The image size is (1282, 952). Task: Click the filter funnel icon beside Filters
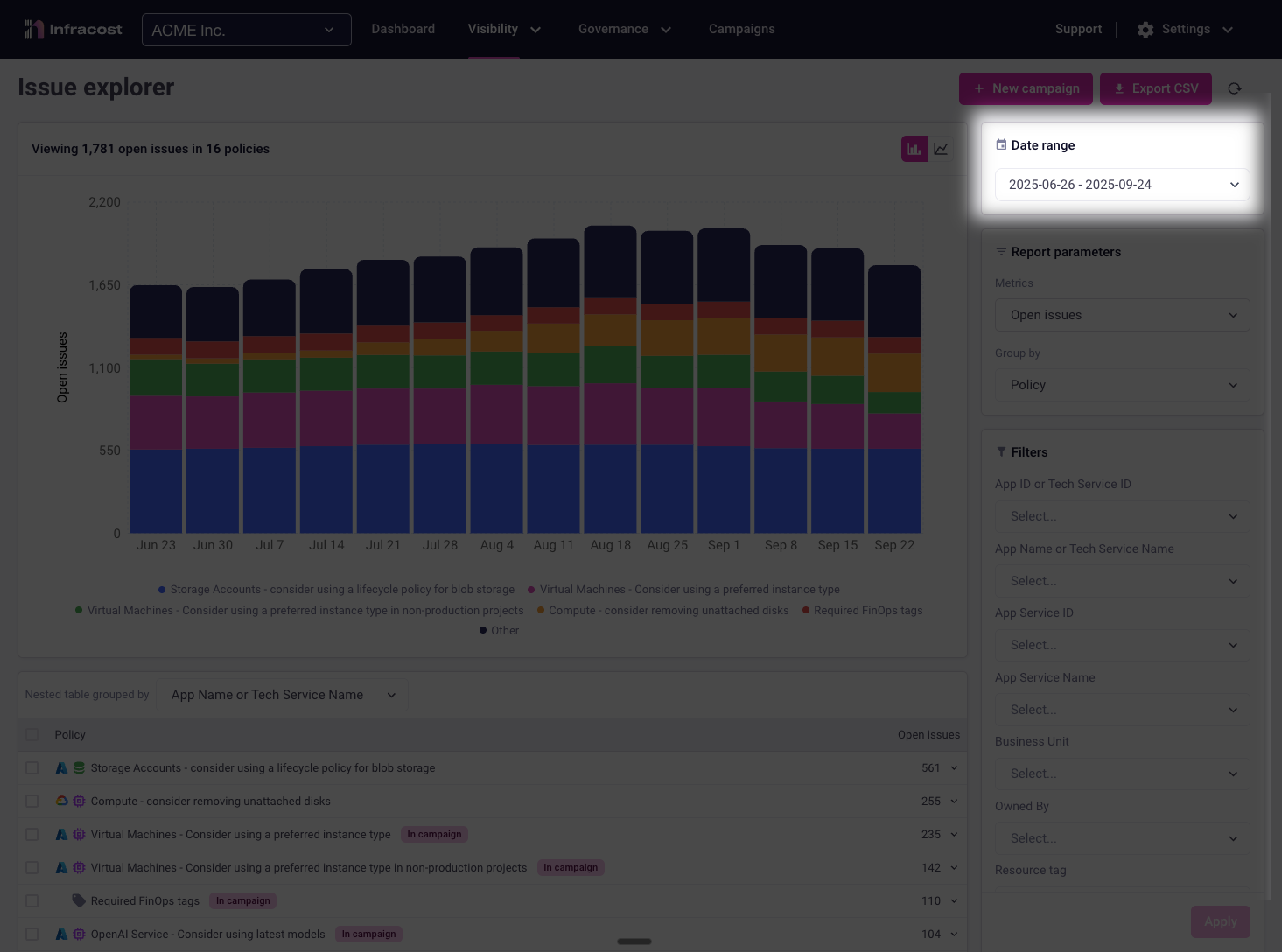[x=1001, y=452]
